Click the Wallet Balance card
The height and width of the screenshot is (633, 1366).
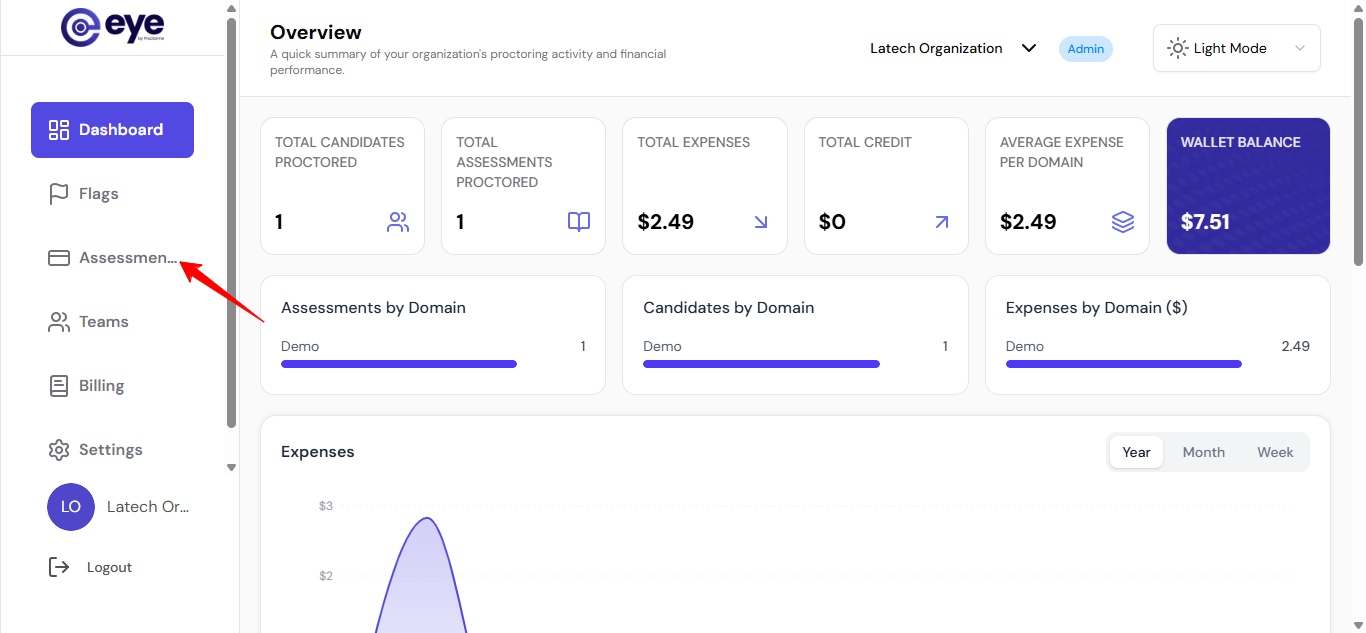(x=1248, y=186)
